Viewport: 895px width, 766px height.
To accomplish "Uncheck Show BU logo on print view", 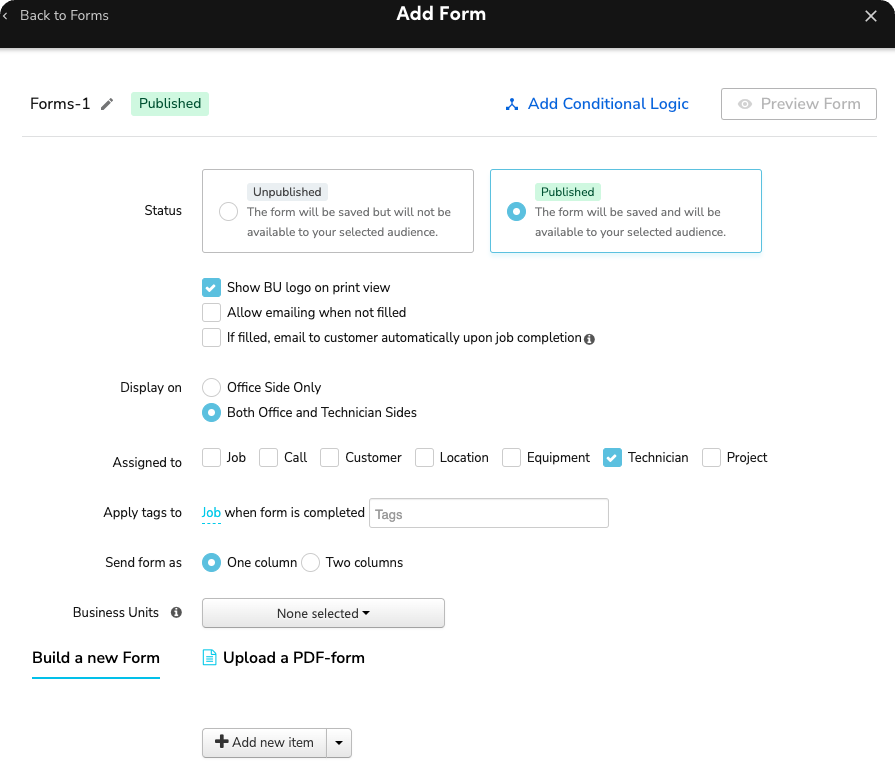I will click(211, 287).
